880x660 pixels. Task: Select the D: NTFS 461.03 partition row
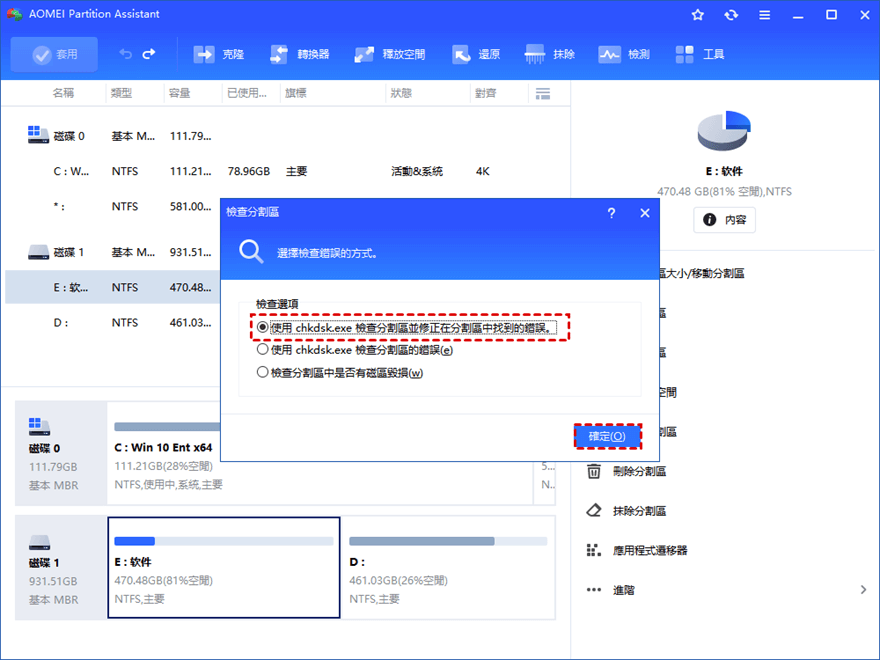(x=112, y=323)
